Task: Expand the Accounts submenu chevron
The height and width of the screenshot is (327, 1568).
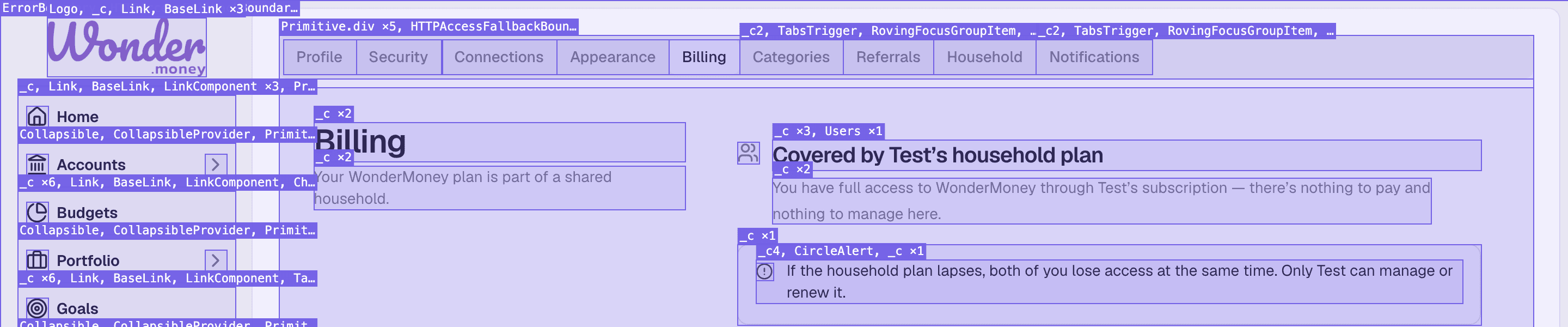Action: [216, 165]
